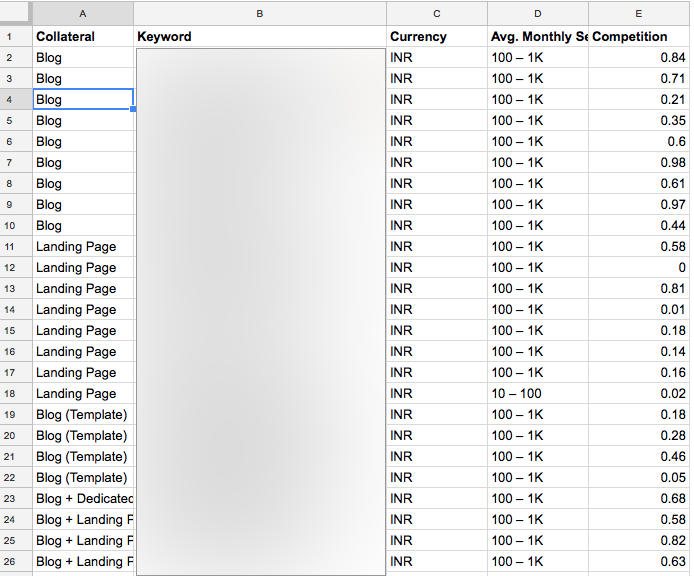The image size is (694, 576).
Task: Select row 1 via its row number
Action: pos(16,37)
